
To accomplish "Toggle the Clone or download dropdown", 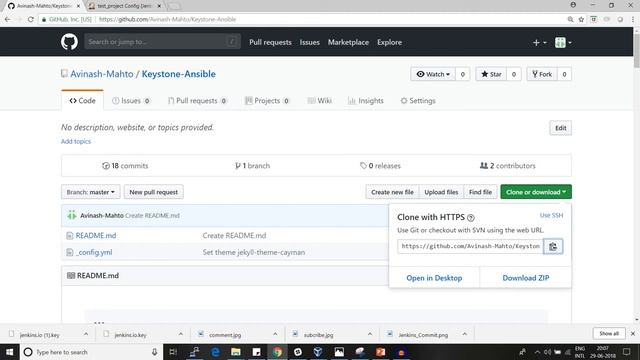I will coord(536,192).
